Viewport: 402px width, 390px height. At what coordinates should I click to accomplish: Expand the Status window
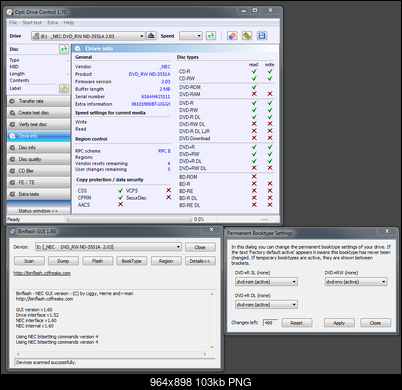pos(39,211)
